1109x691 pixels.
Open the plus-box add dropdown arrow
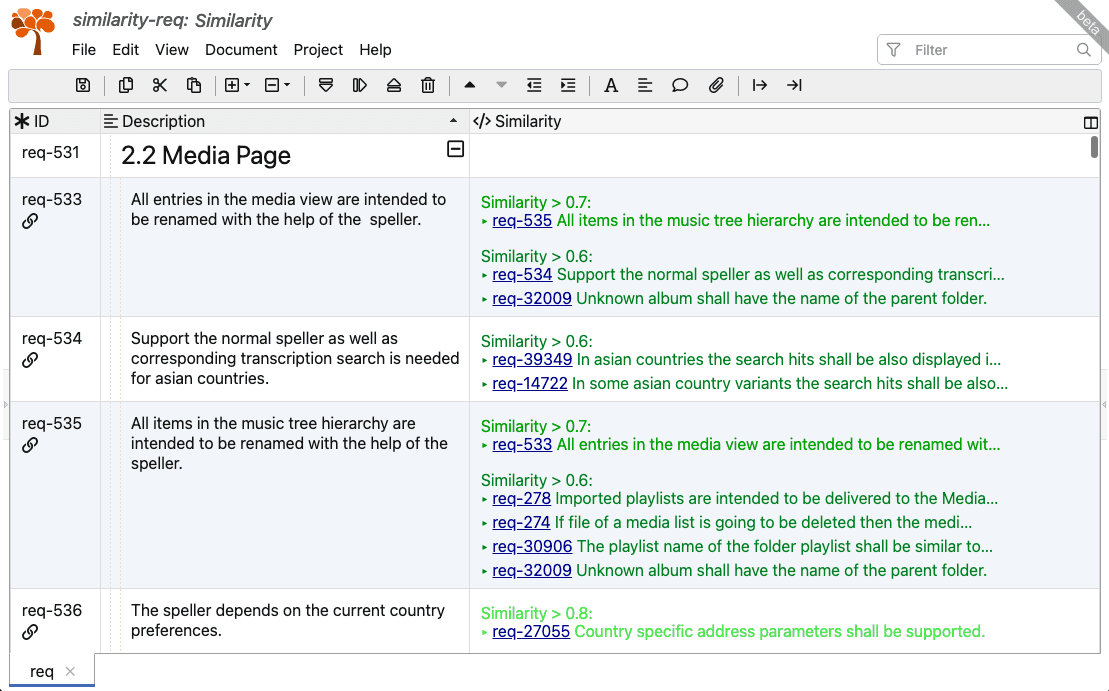pos(247,86)
